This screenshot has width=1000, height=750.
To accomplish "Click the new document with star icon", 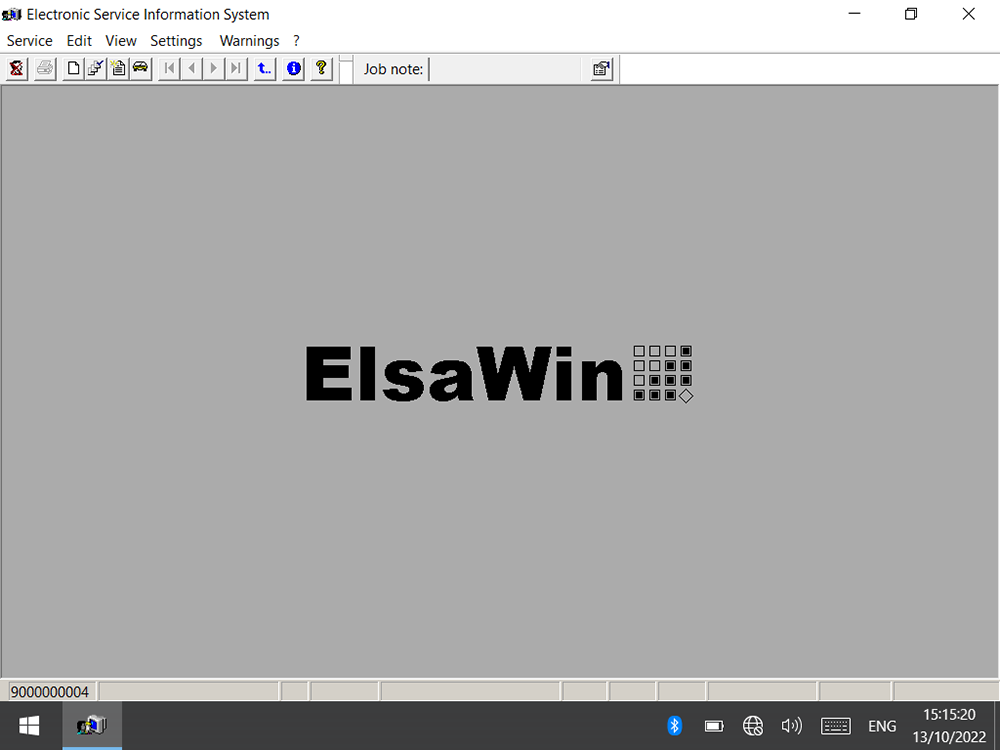I will coord(118,68).
